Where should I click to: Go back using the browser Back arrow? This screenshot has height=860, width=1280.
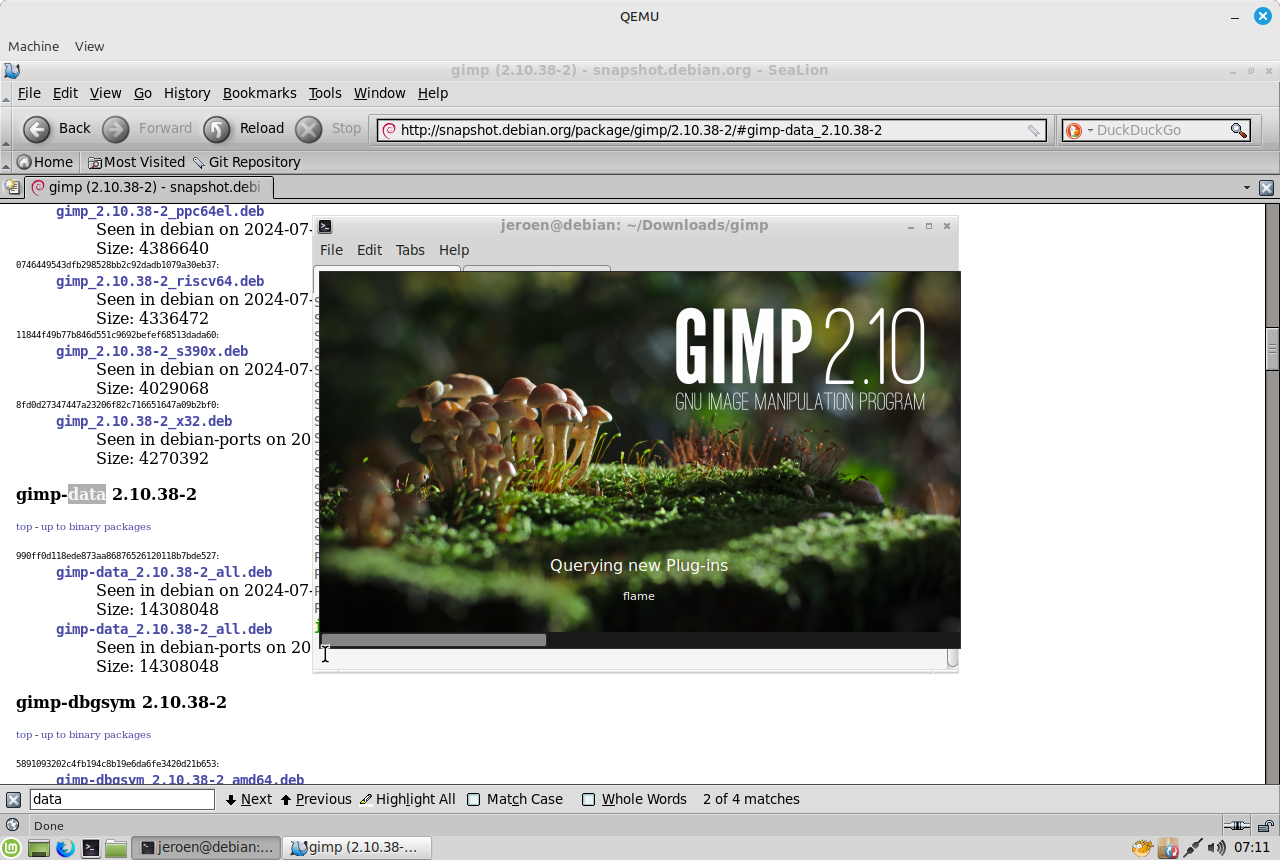(37, 129)
